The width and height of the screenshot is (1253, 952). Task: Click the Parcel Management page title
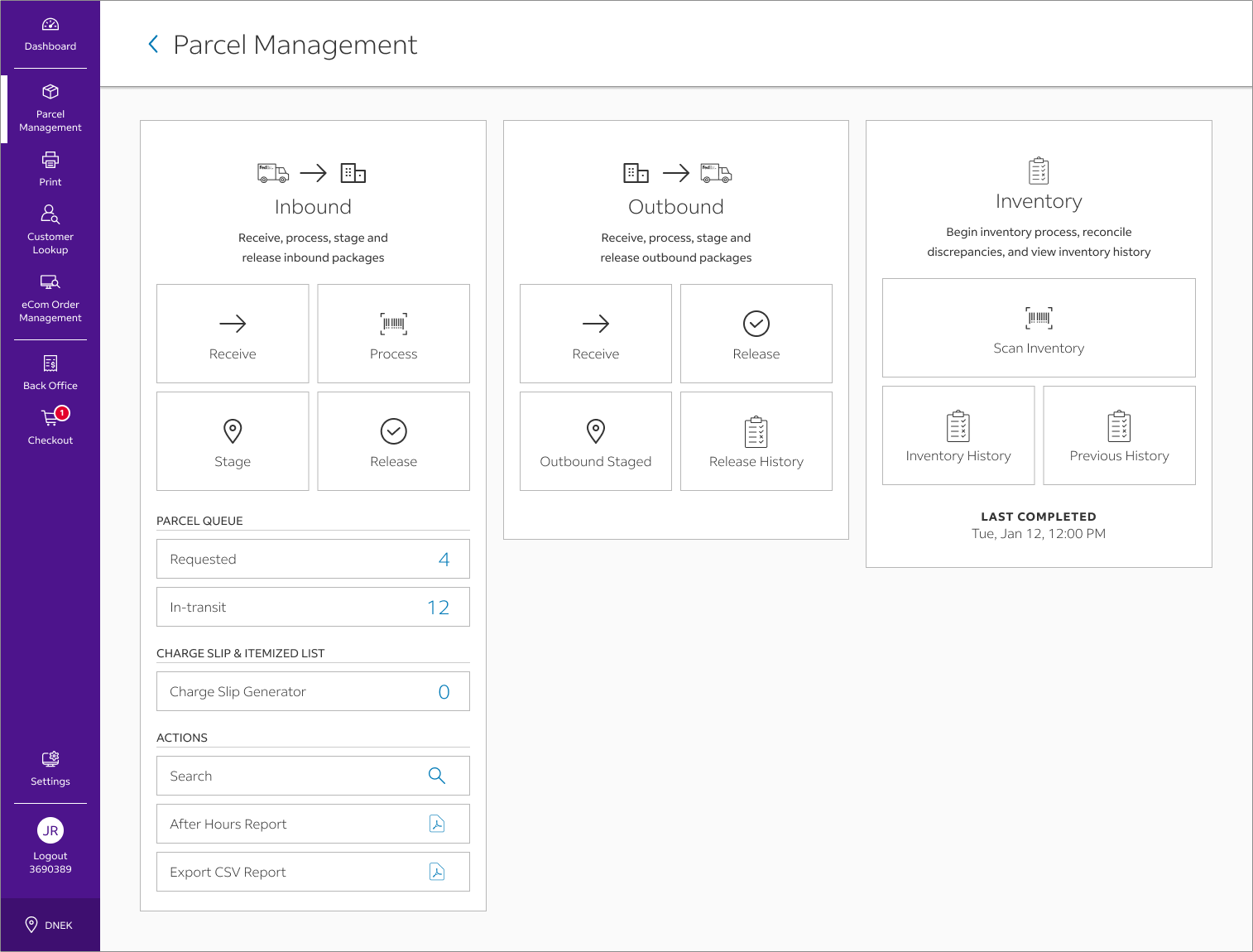click(x=295, y=45)
